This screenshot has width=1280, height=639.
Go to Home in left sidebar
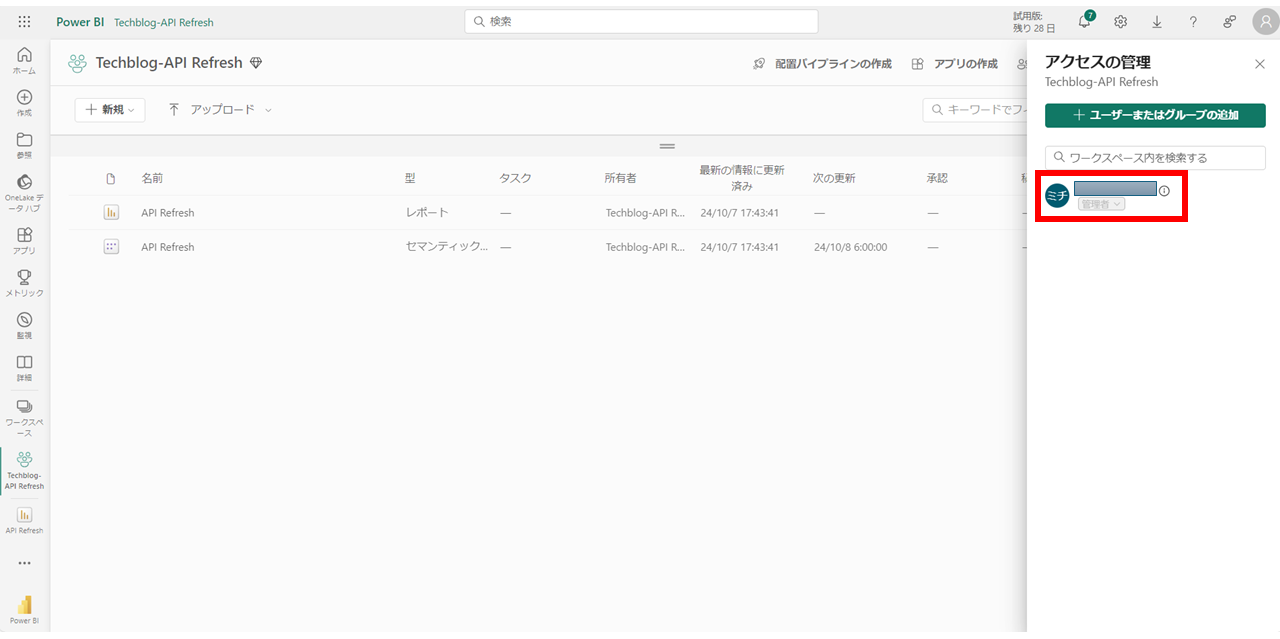pos(24,60)
